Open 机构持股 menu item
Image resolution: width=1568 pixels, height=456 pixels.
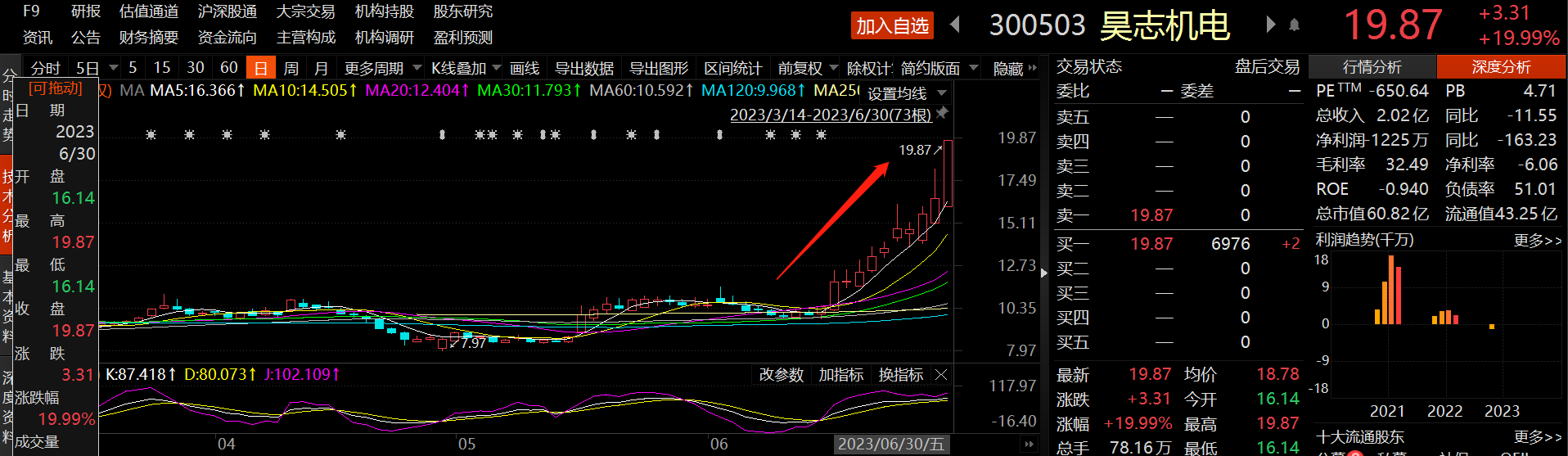(385, 11)
